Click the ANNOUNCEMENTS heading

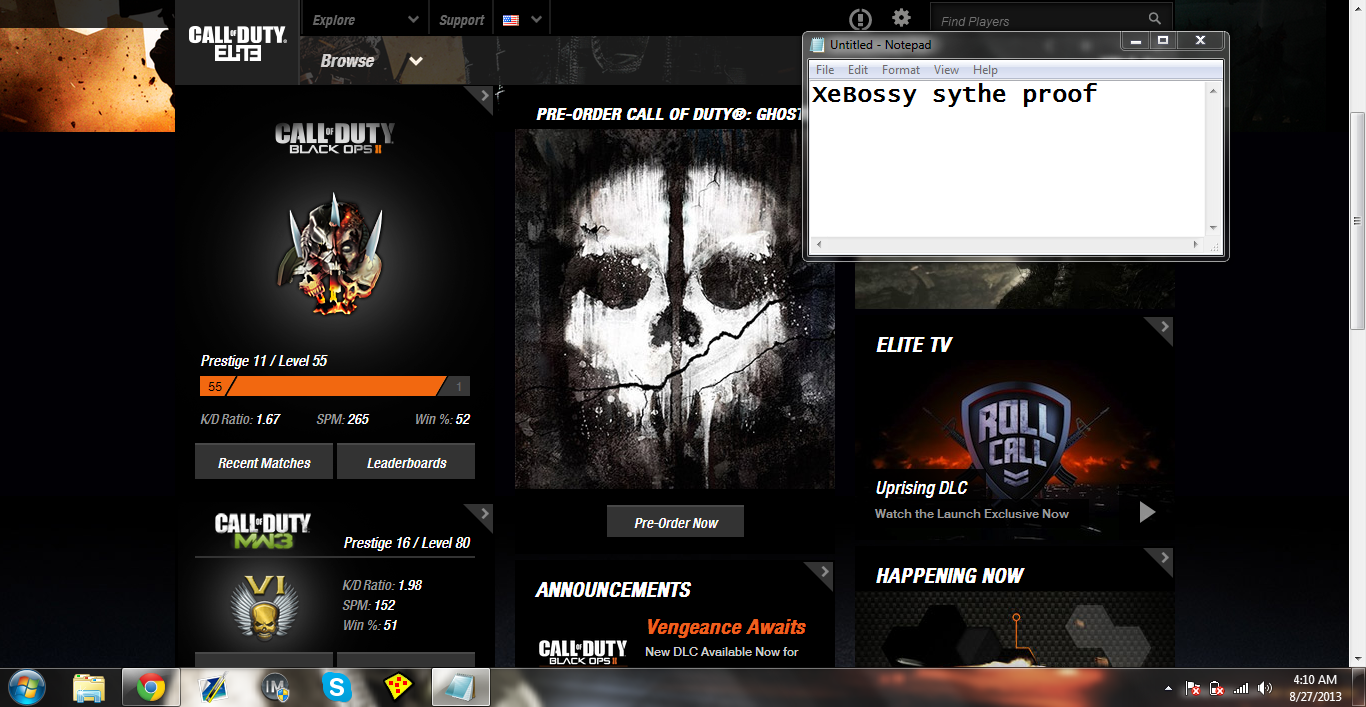click(x=613, y=590)
